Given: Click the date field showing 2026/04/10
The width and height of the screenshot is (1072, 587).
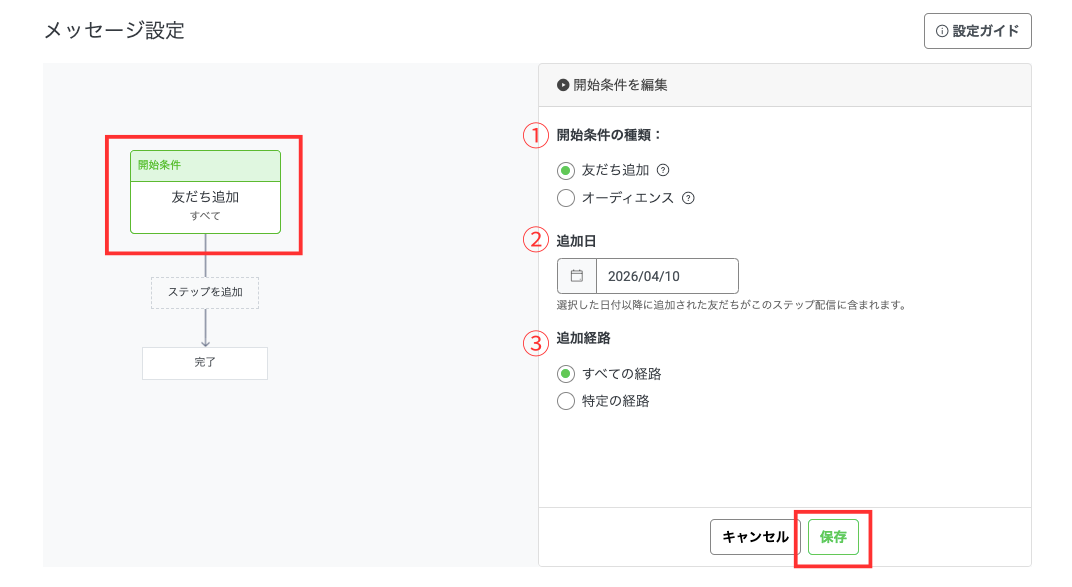Looking at the screenshot, I should pos(666,275).
